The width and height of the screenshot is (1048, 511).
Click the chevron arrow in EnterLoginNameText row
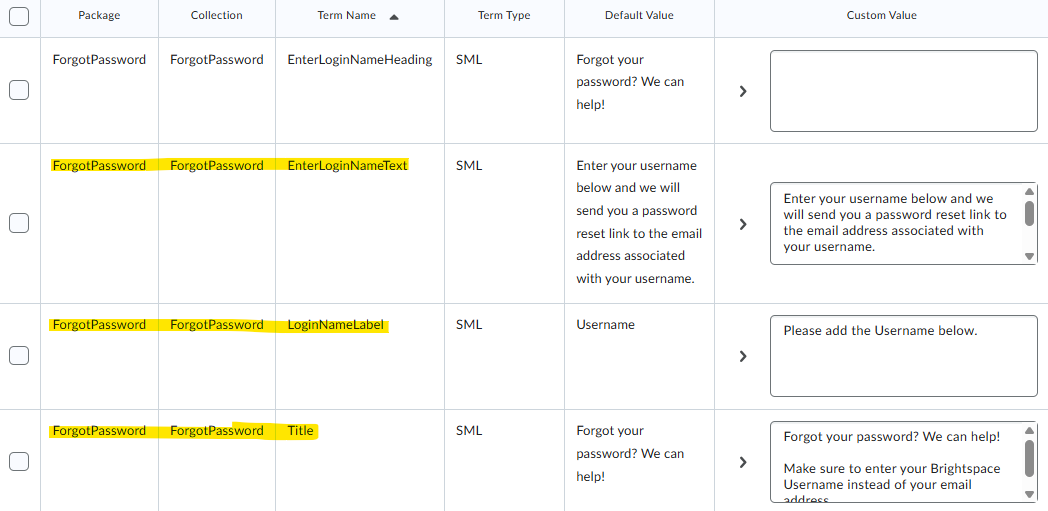(743, 224)
